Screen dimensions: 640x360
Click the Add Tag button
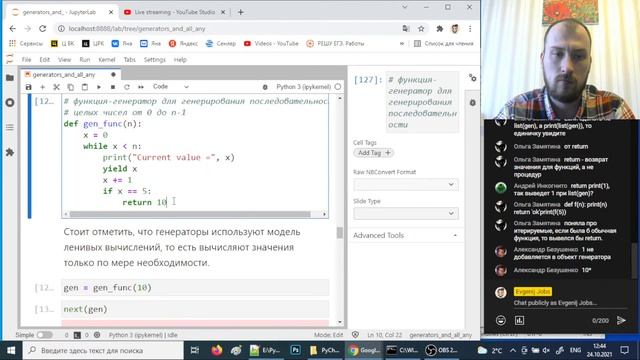pos(373,153)
